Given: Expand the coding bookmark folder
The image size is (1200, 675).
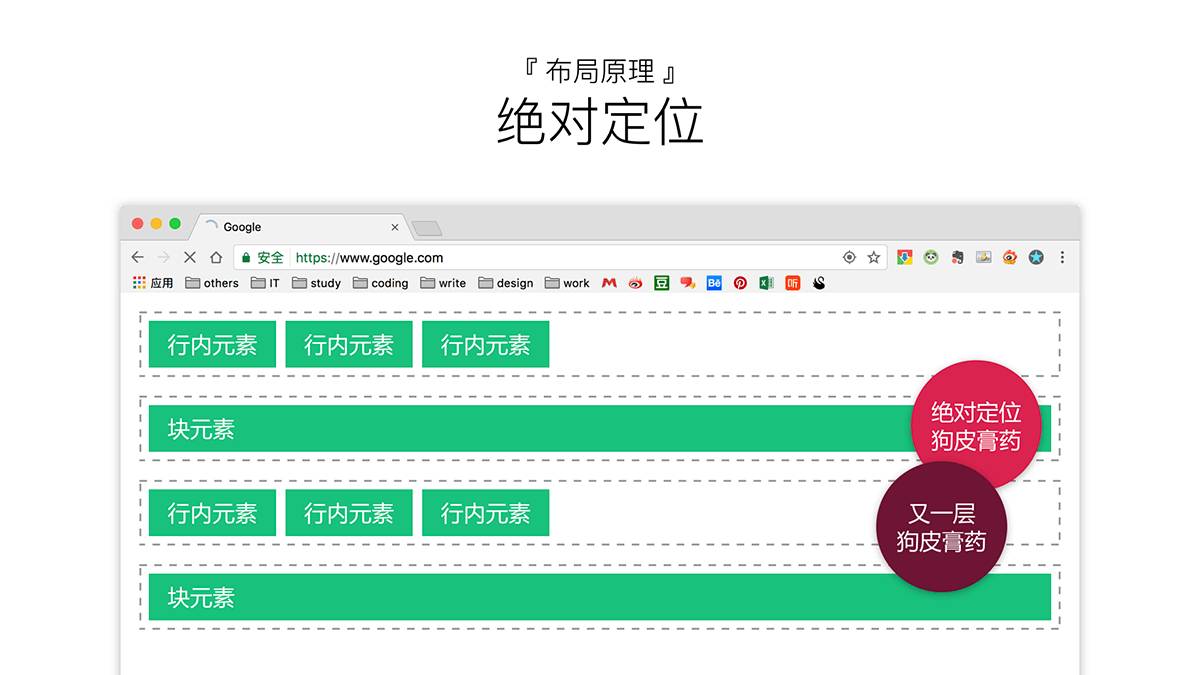Looking at the screenshot, I should [x=381, y=283].
